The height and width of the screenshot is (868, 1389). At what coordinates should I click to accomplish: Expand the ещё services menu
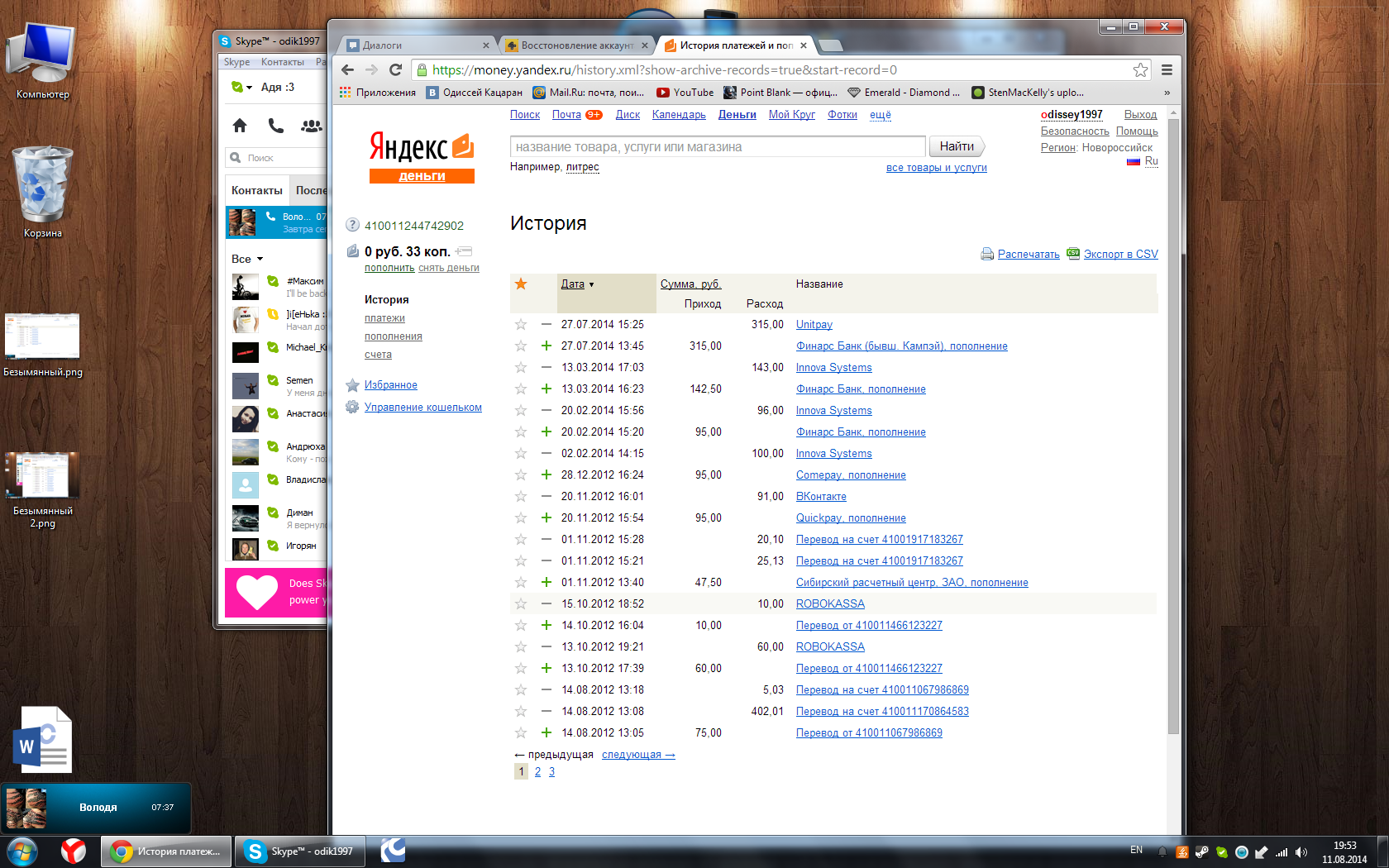(x=881, y=115)
